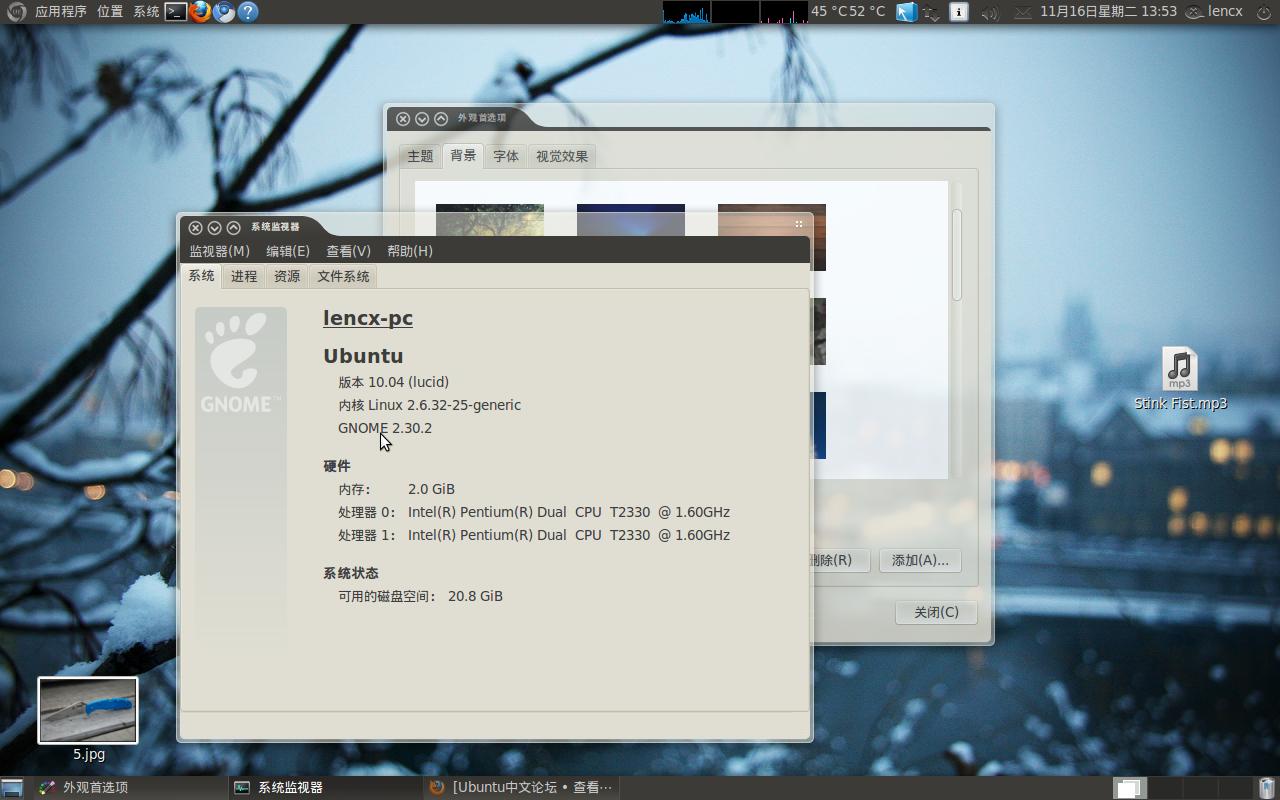Select 背景 background tab in Appearance window

[x=463, y=155]
